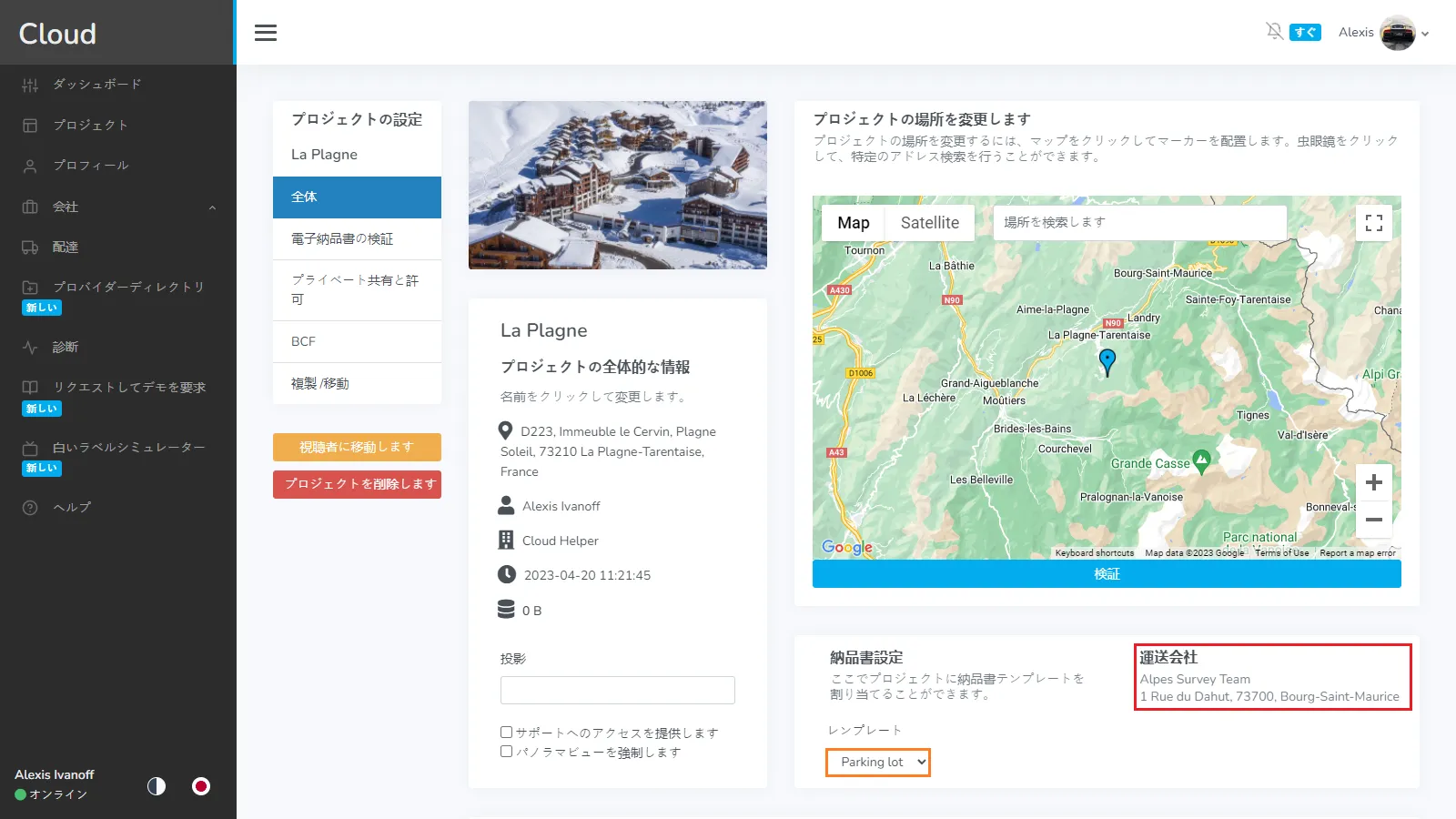Open the ダッシュボード page from the sidebar
The height and width of the screenshot is (819, 1456).
tap(95, 84)
